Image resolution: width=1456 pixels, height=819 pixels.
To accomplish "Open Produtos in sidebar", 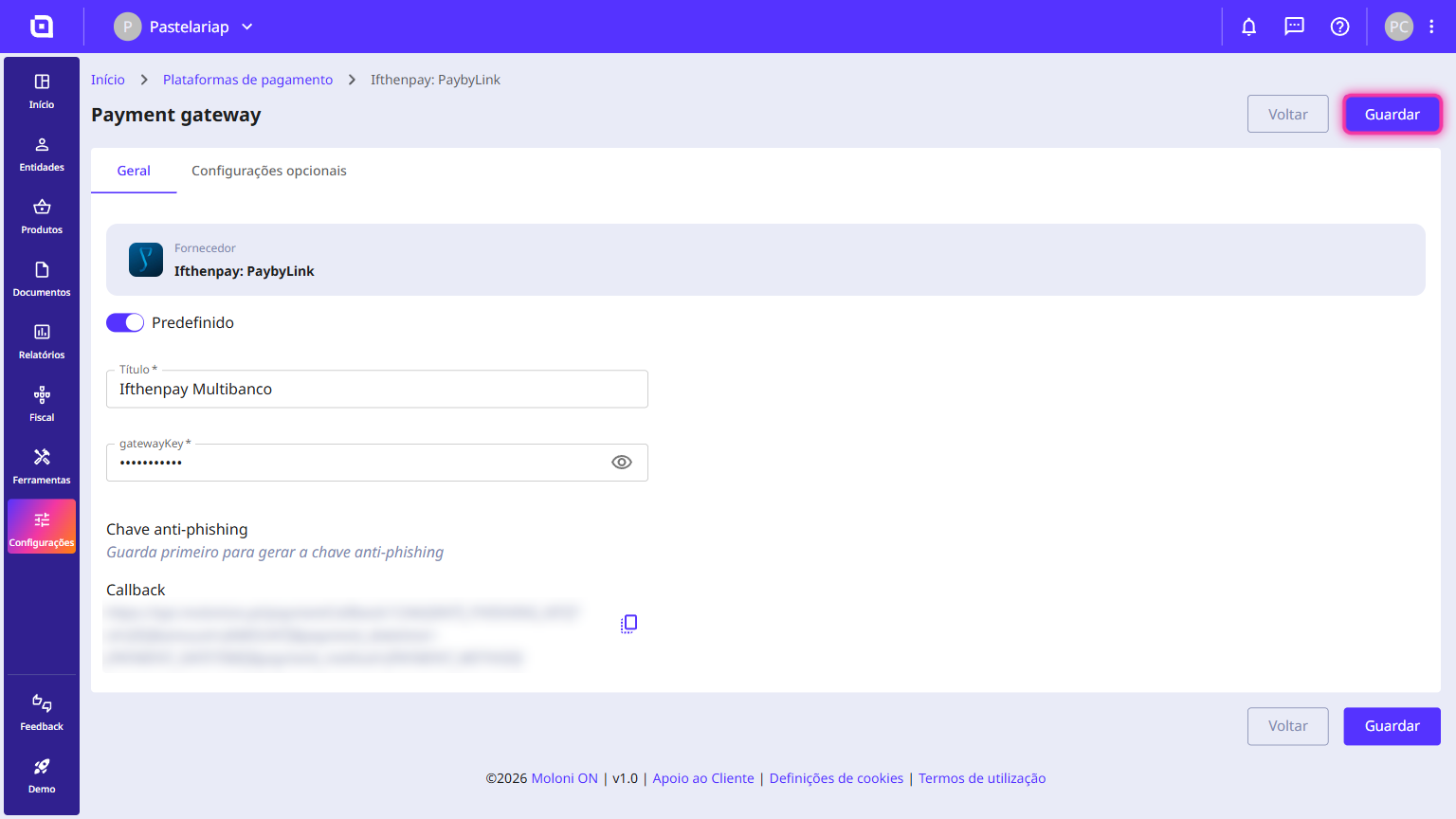I will point(42,217).
